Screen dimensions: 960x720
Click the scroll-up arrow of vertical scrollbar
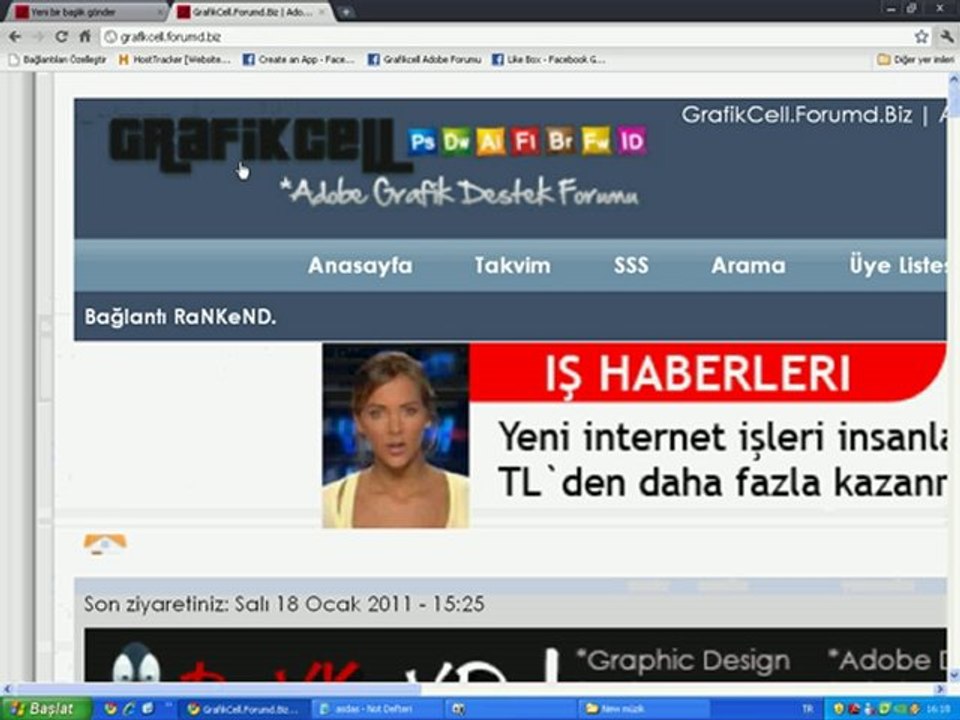tap(953, 79)
